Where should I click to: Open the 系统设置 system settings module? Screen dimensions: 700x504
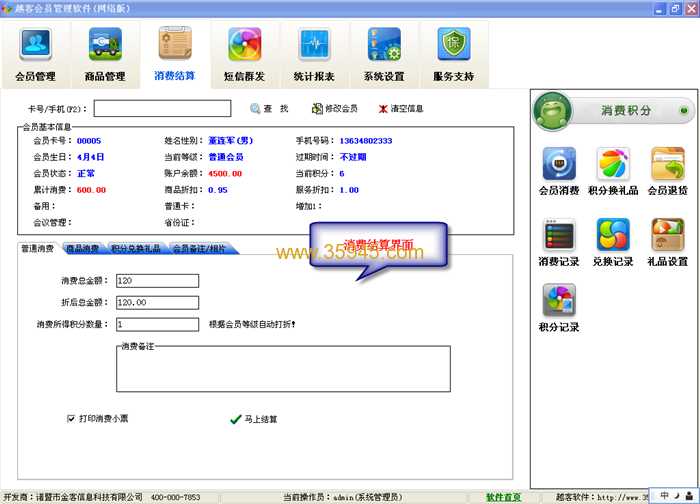pos(384,55)
